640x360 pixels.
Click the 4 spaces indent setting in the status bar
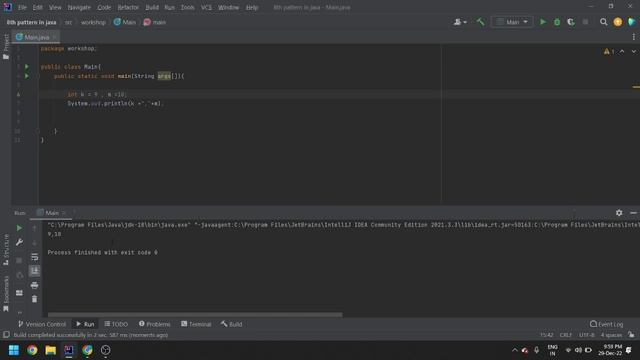[611, 335]
